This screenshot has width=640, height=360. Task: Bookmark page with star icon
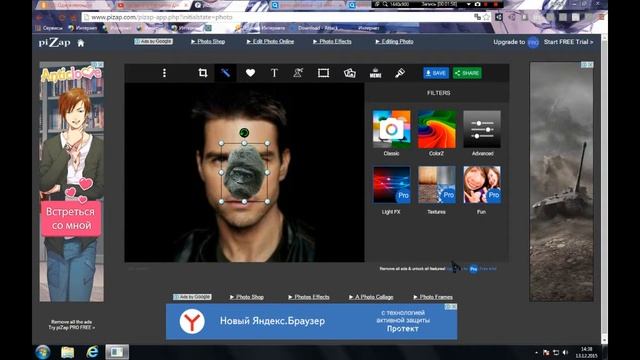pyautogui.click(x=487, y=17)
